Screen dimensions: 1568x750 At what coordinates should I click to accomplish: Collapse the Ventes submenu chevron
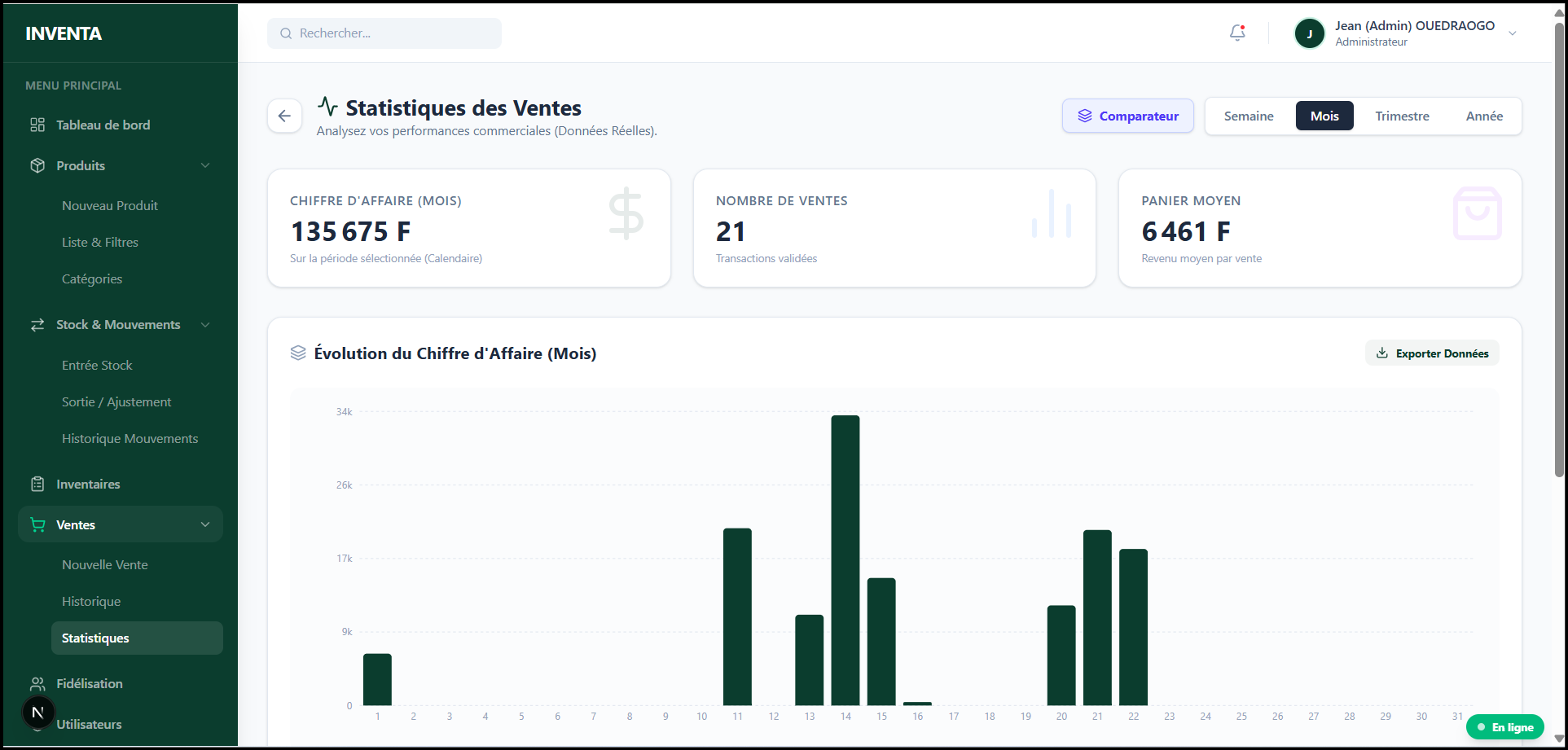(x=205, y=525)
